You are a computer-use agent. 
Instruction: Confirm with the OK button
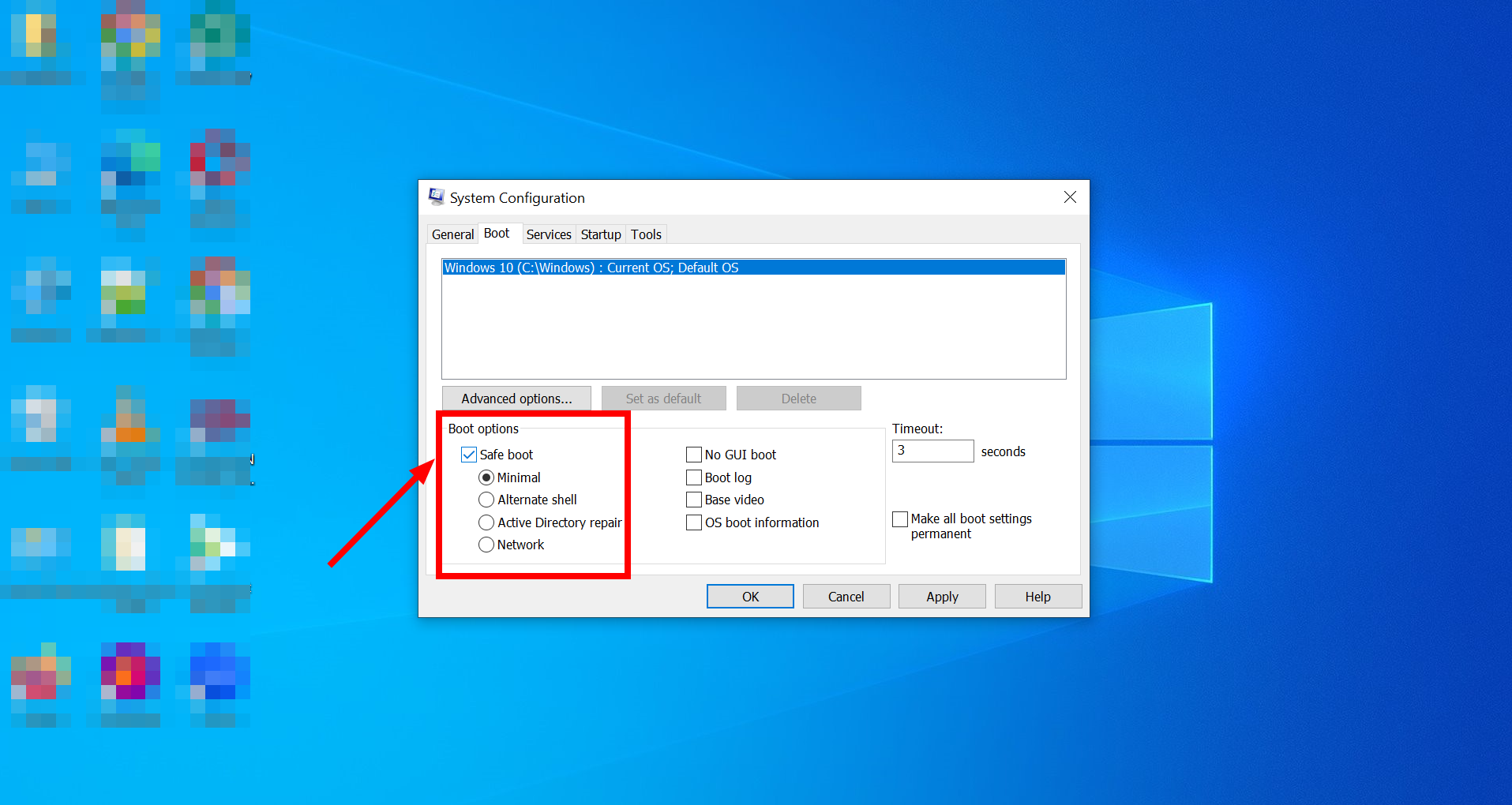click(x=750, y=597)
